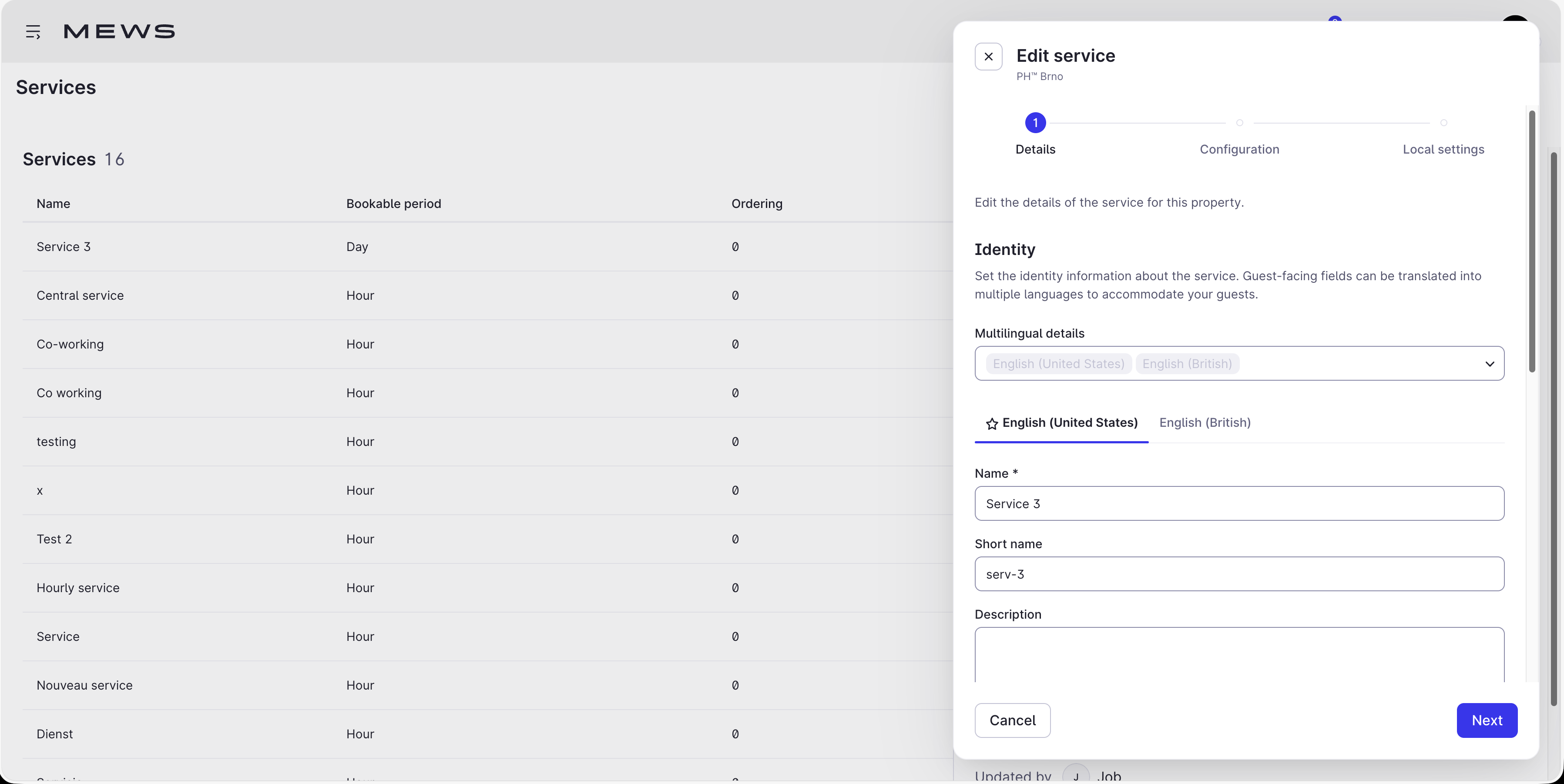Click the Cancel button
1564x784 pixels.
click(1012, 720)
